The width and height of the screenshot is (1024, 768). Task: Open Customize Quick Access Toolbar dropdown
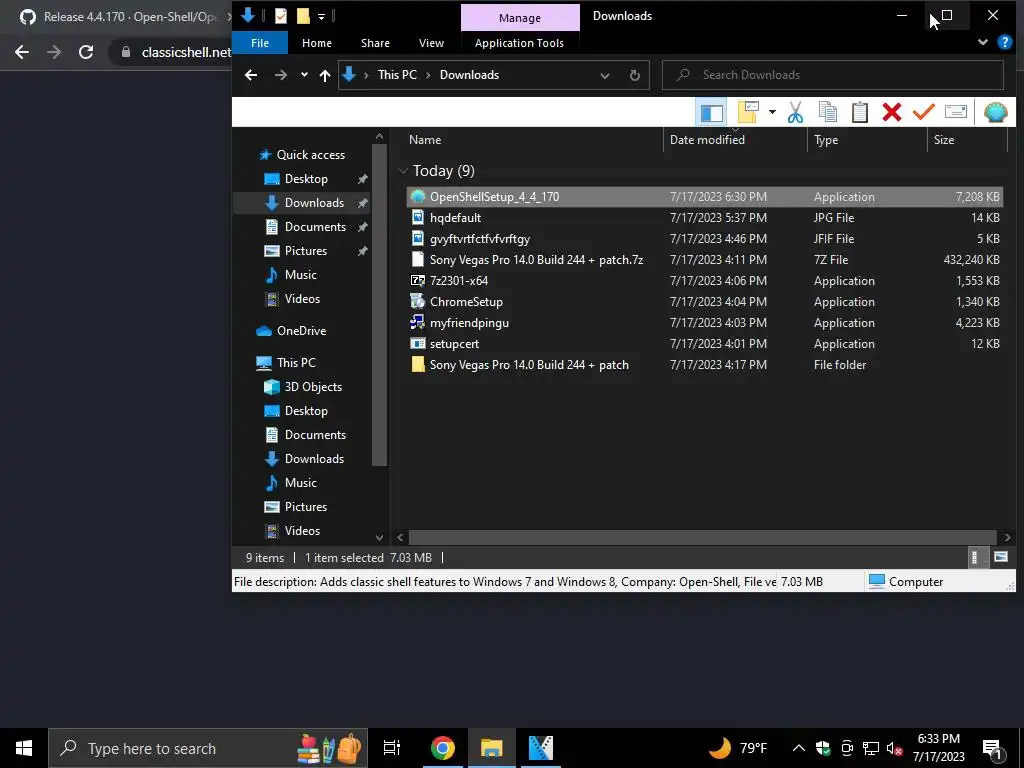tap(321, 16)
